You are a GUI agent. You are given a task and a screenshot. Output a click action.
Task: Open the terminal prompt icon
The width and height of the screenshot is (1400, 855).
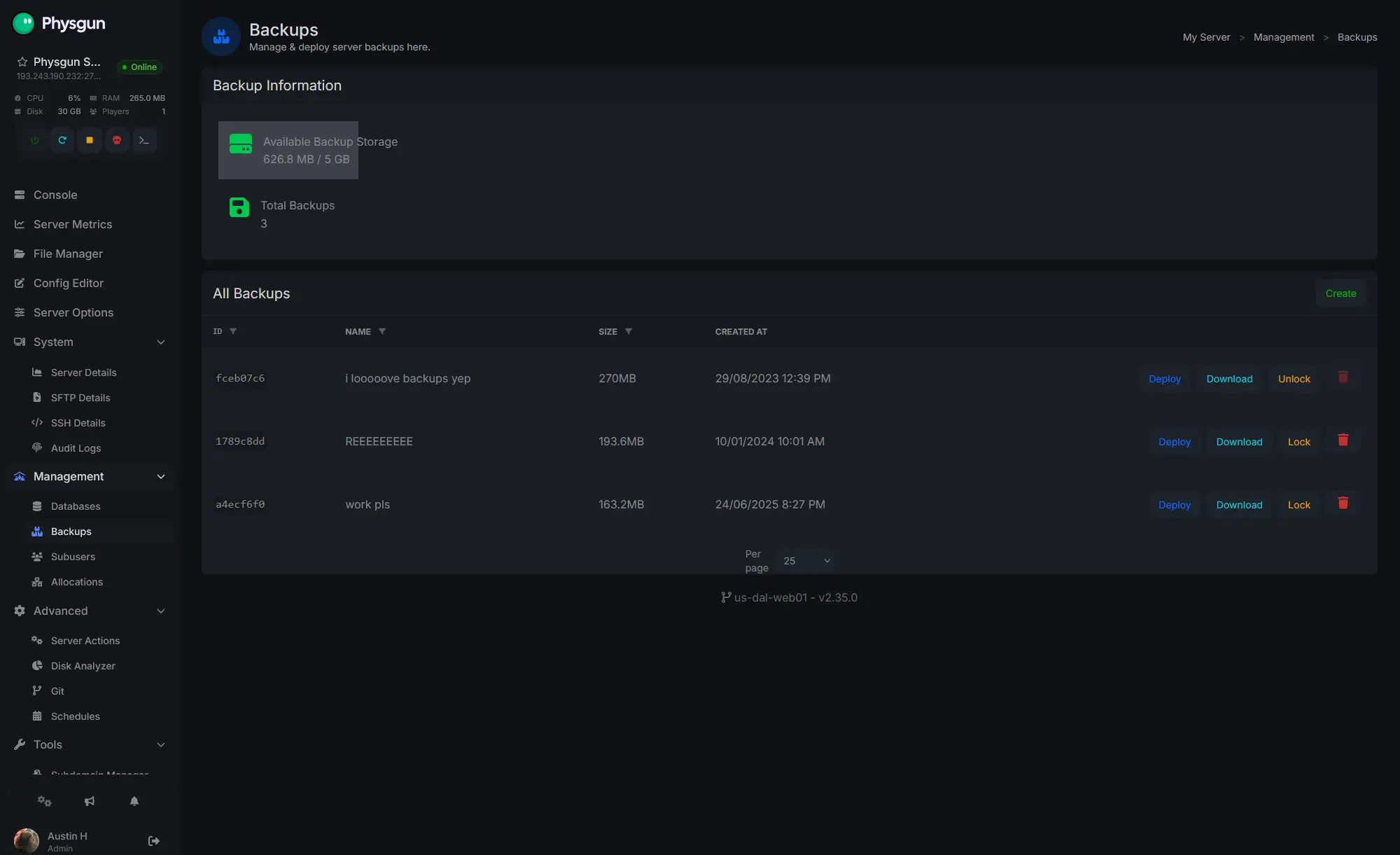coord(144,140)
